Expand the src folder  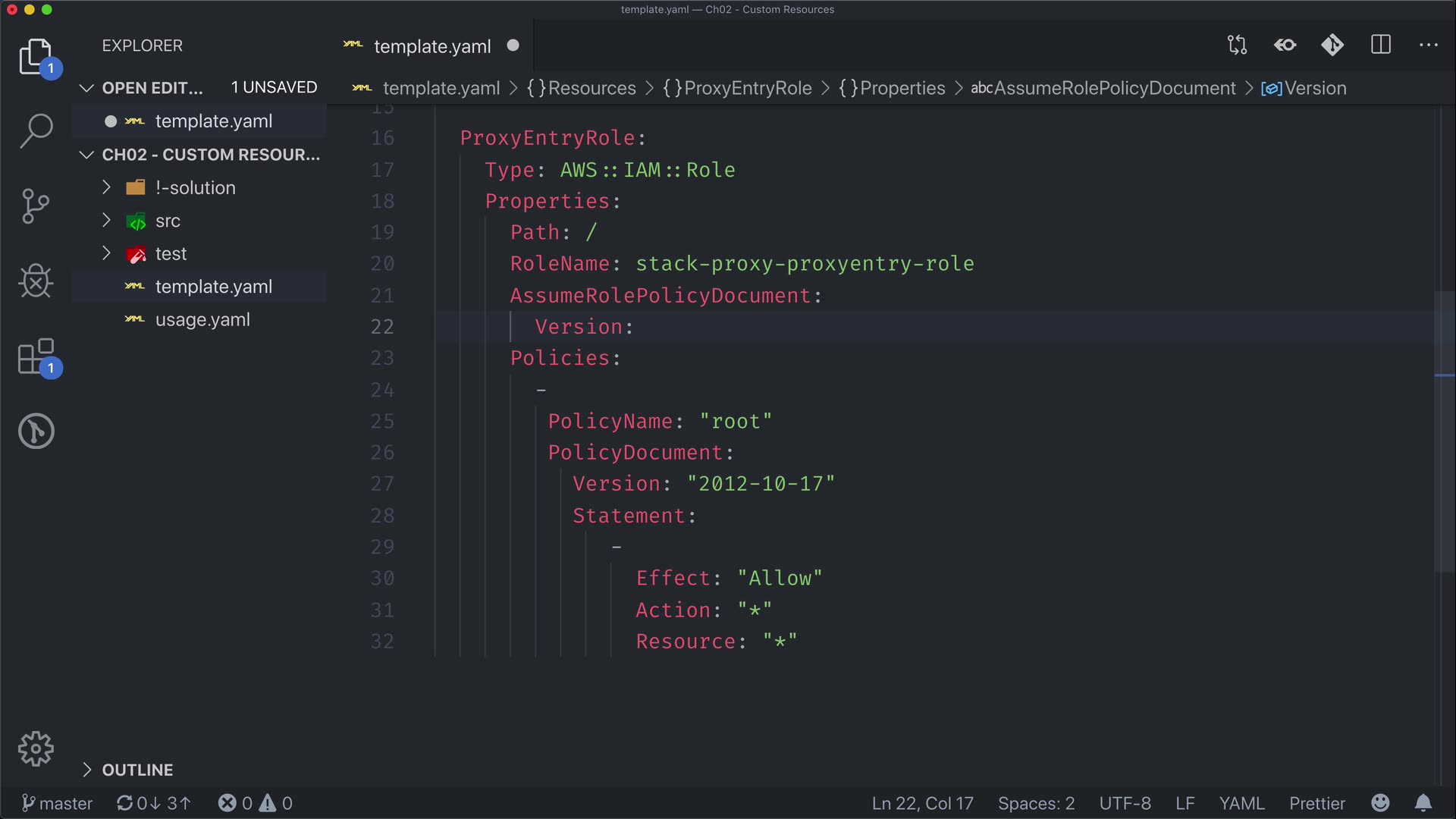tap(168, 221)
